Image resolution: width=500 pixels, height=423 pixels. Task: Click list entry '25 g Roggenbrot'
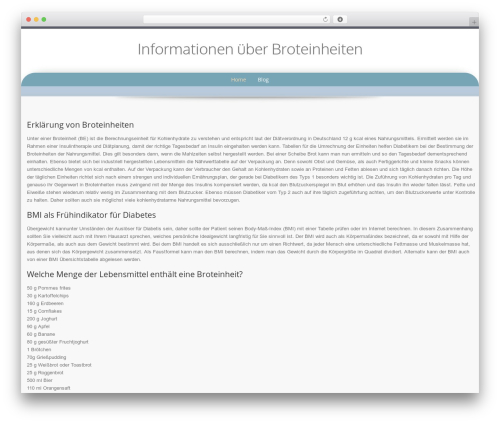[45, 373]
